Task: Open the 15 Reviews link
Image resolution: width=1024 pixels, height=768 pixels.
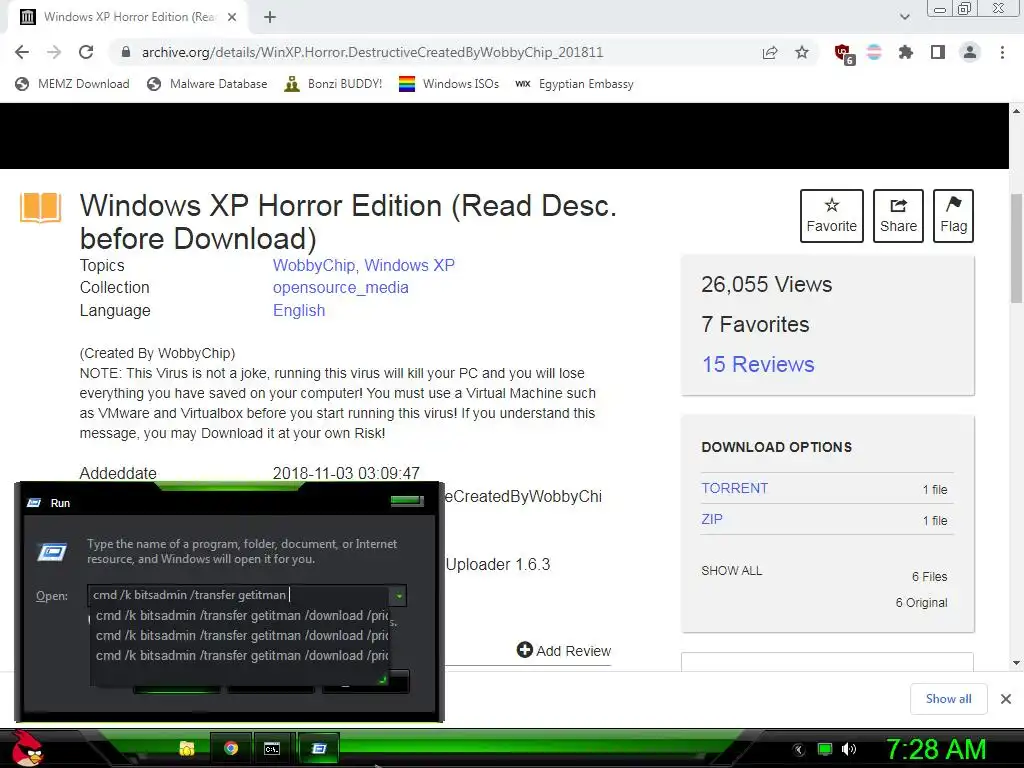Action: pos(758,364)
